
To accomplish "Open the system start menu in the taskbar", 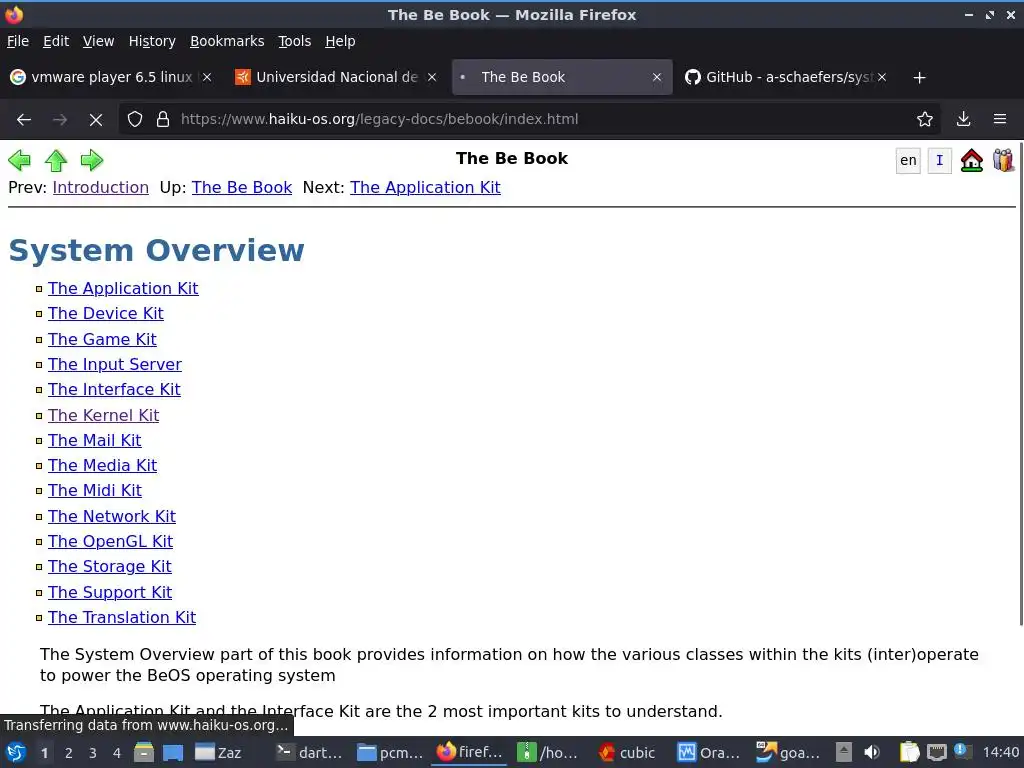I will 16,753.
